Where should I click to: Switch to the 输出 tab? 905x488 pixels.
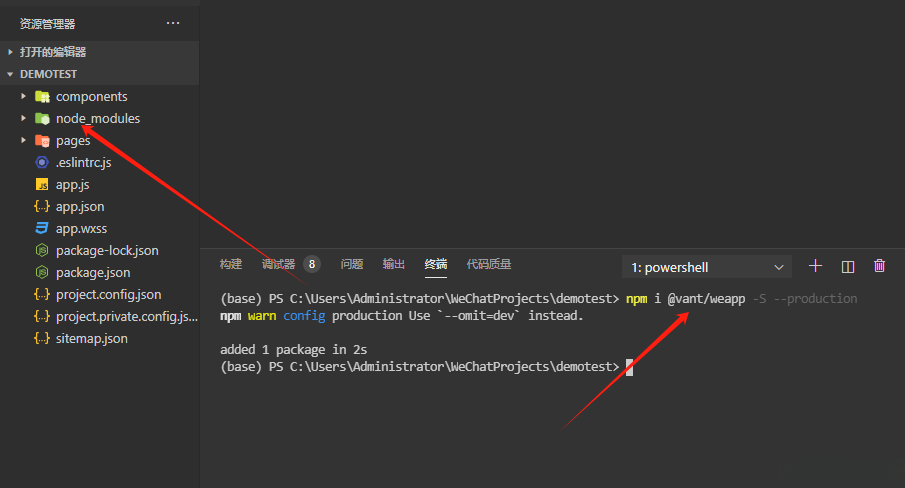click(x=394, y=264)
